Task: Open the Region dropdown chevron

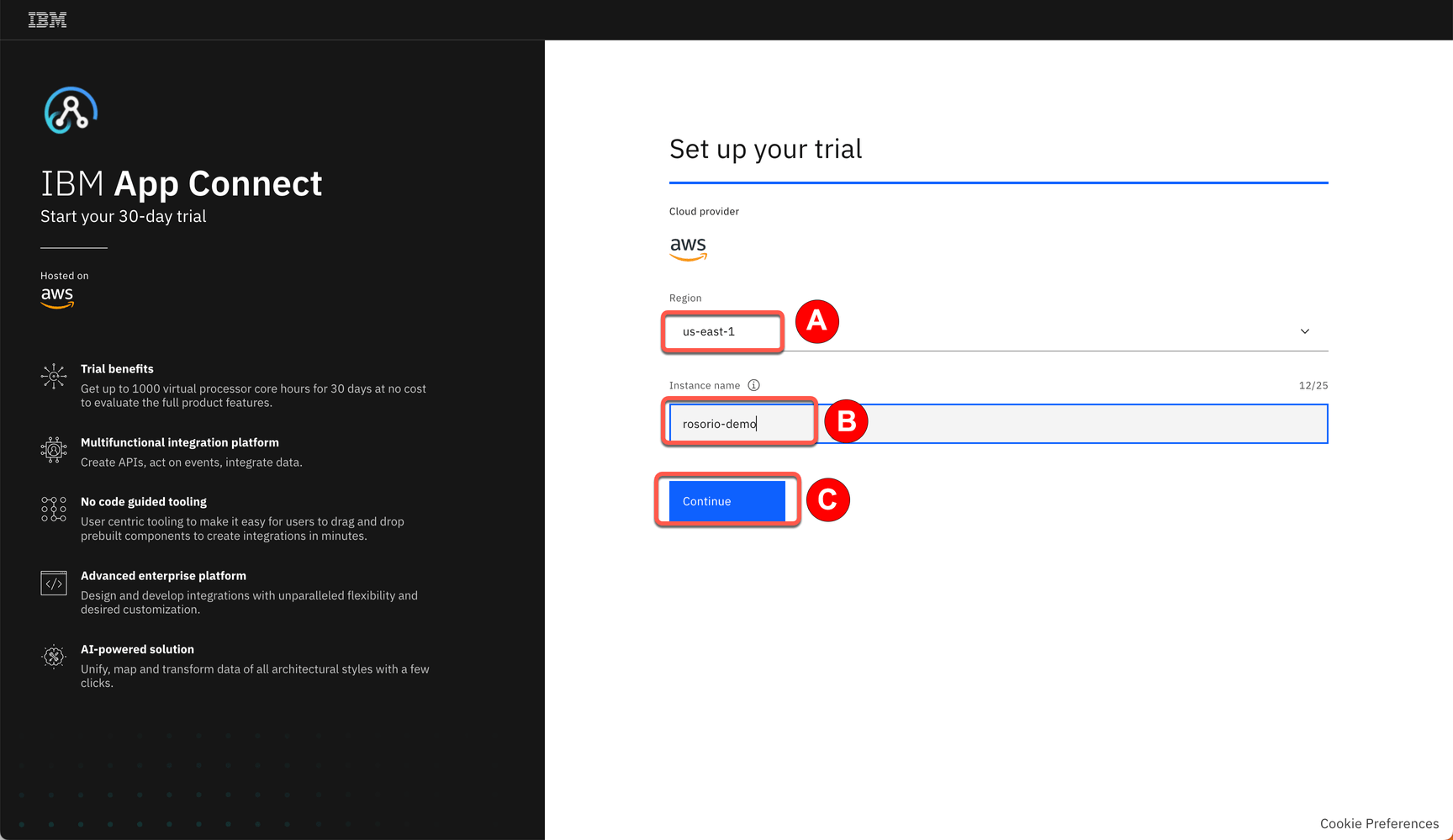Action: (x=1304, y=330)
